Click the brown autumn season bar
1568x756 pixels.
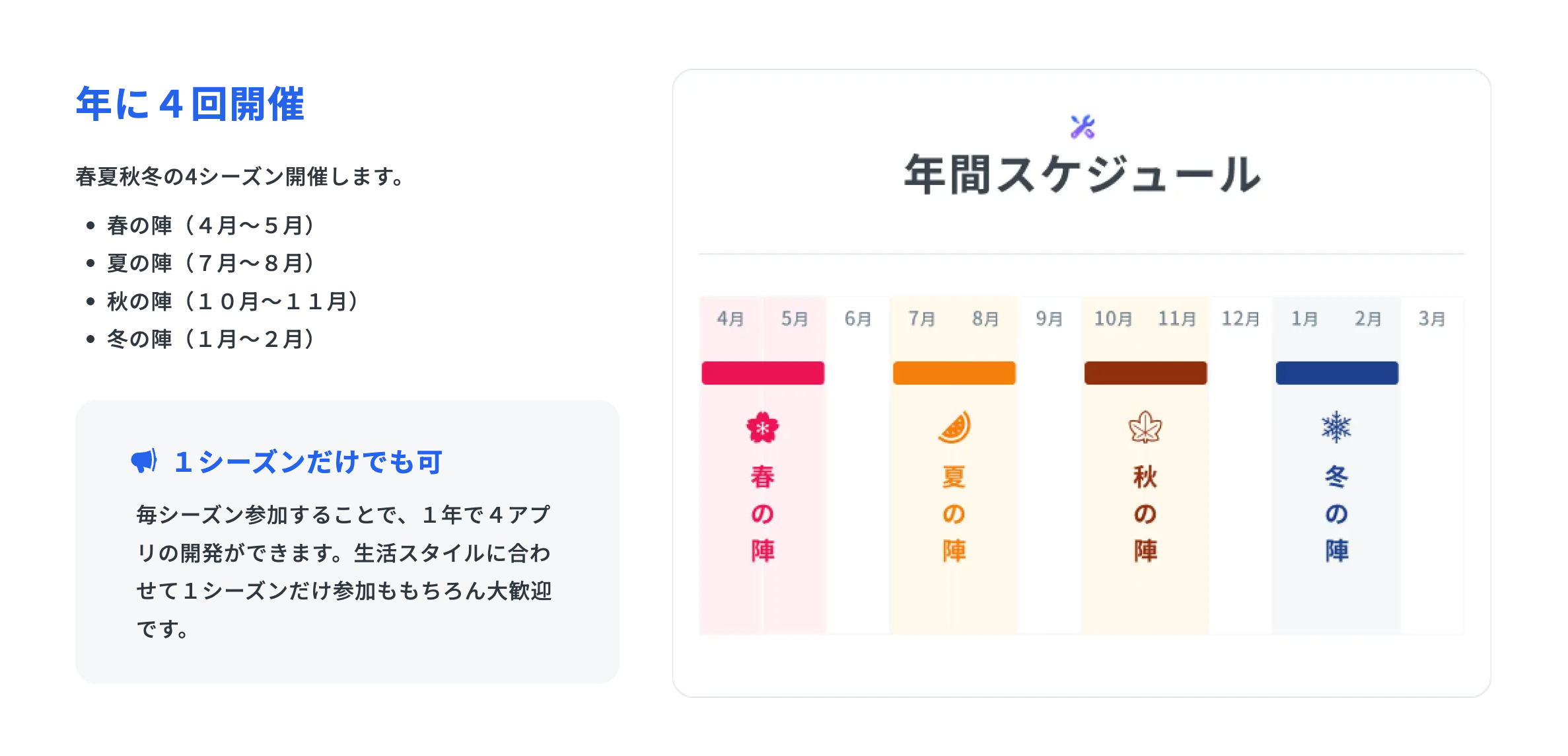point(1145,373)
